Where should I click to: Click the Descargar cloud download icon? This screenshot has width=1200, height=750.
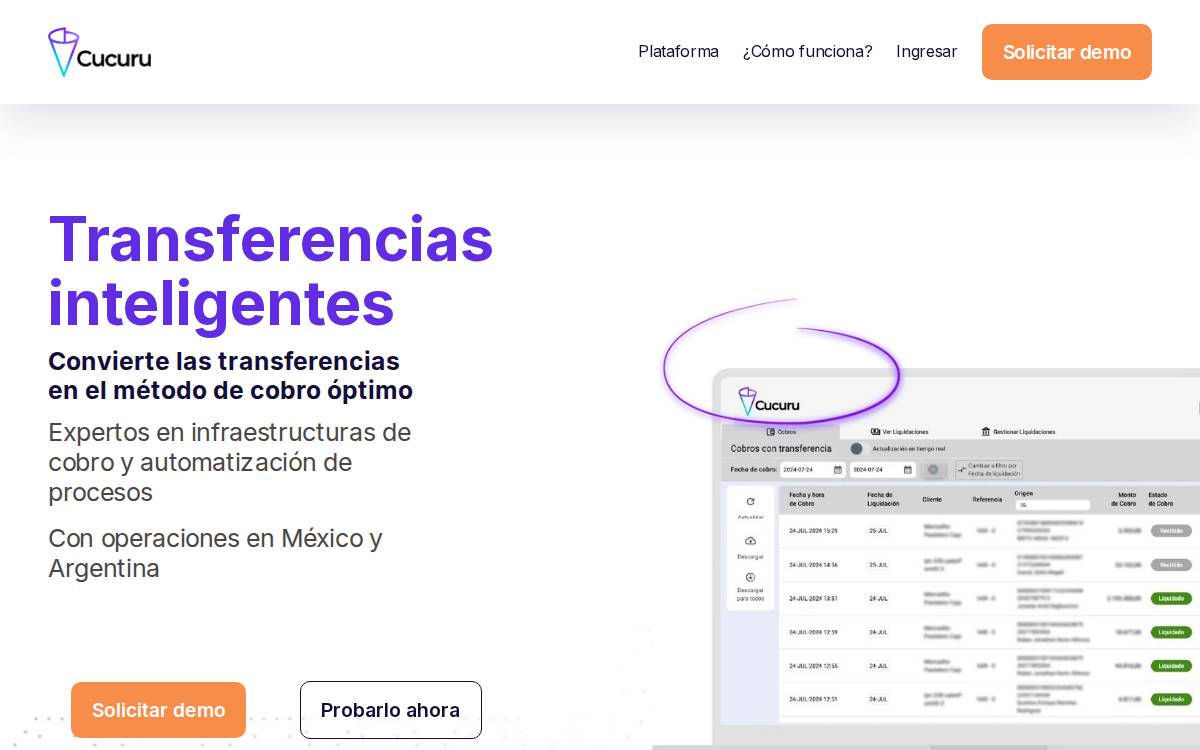750,541
